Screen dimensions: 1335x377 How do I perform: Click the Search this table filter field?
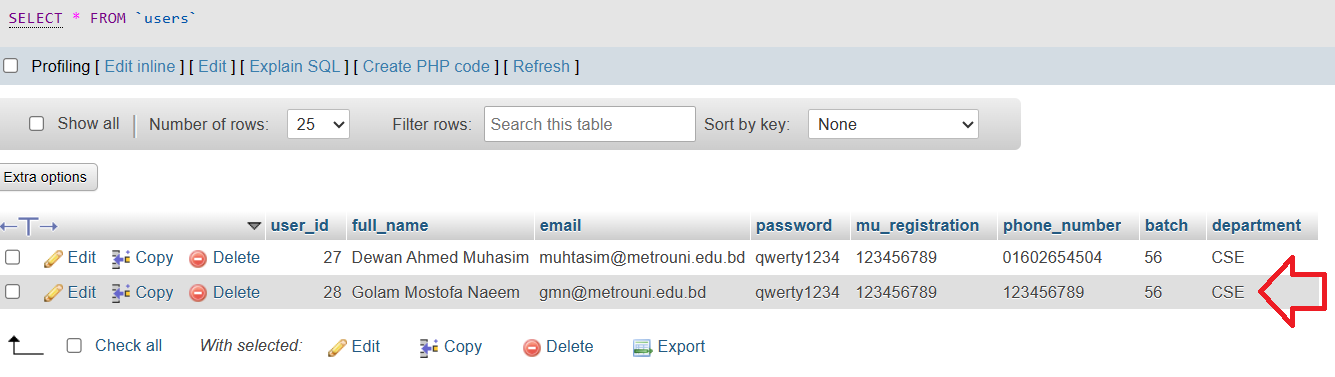(590, 125)
